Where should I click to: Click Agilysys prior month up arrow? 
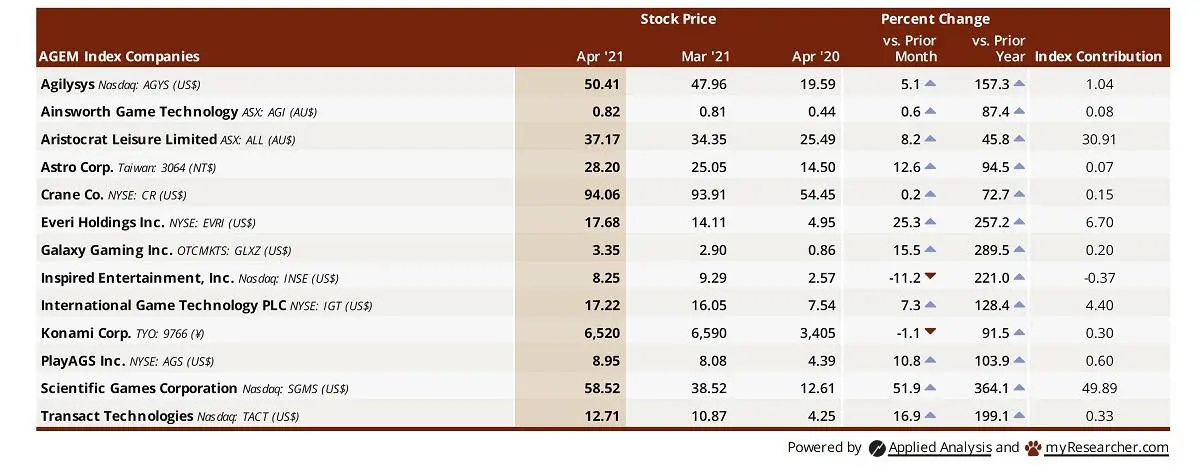coord(930,84)
